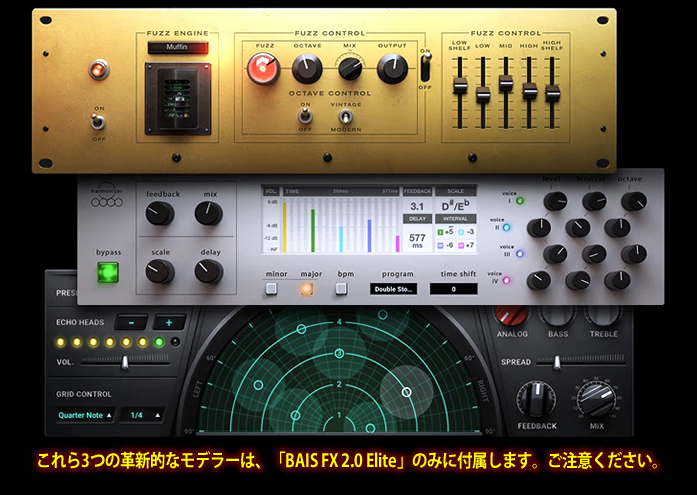697x495 pixels.
Task: Click the HIGH SHELF fader handle
Action: click(553, 93)
